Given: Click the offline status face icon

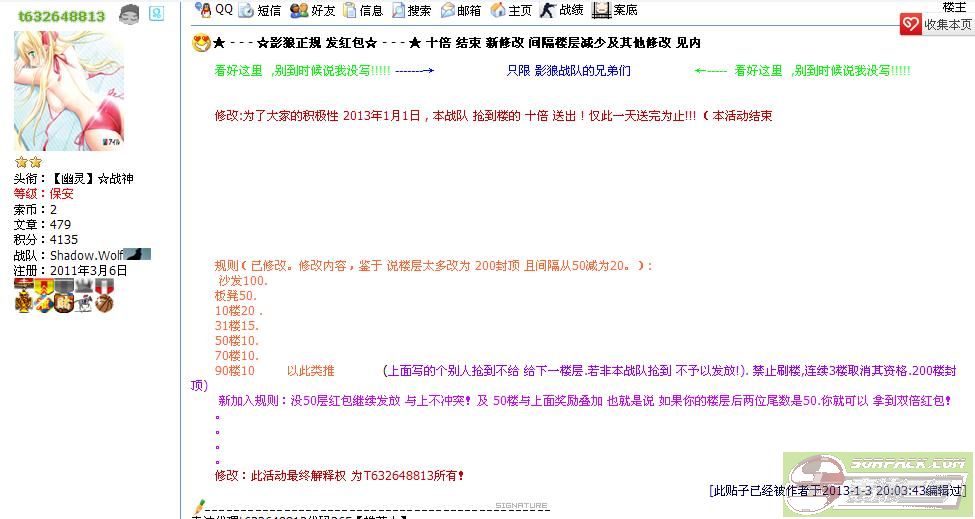Looking at the screenshot, I should coord(129,14).
